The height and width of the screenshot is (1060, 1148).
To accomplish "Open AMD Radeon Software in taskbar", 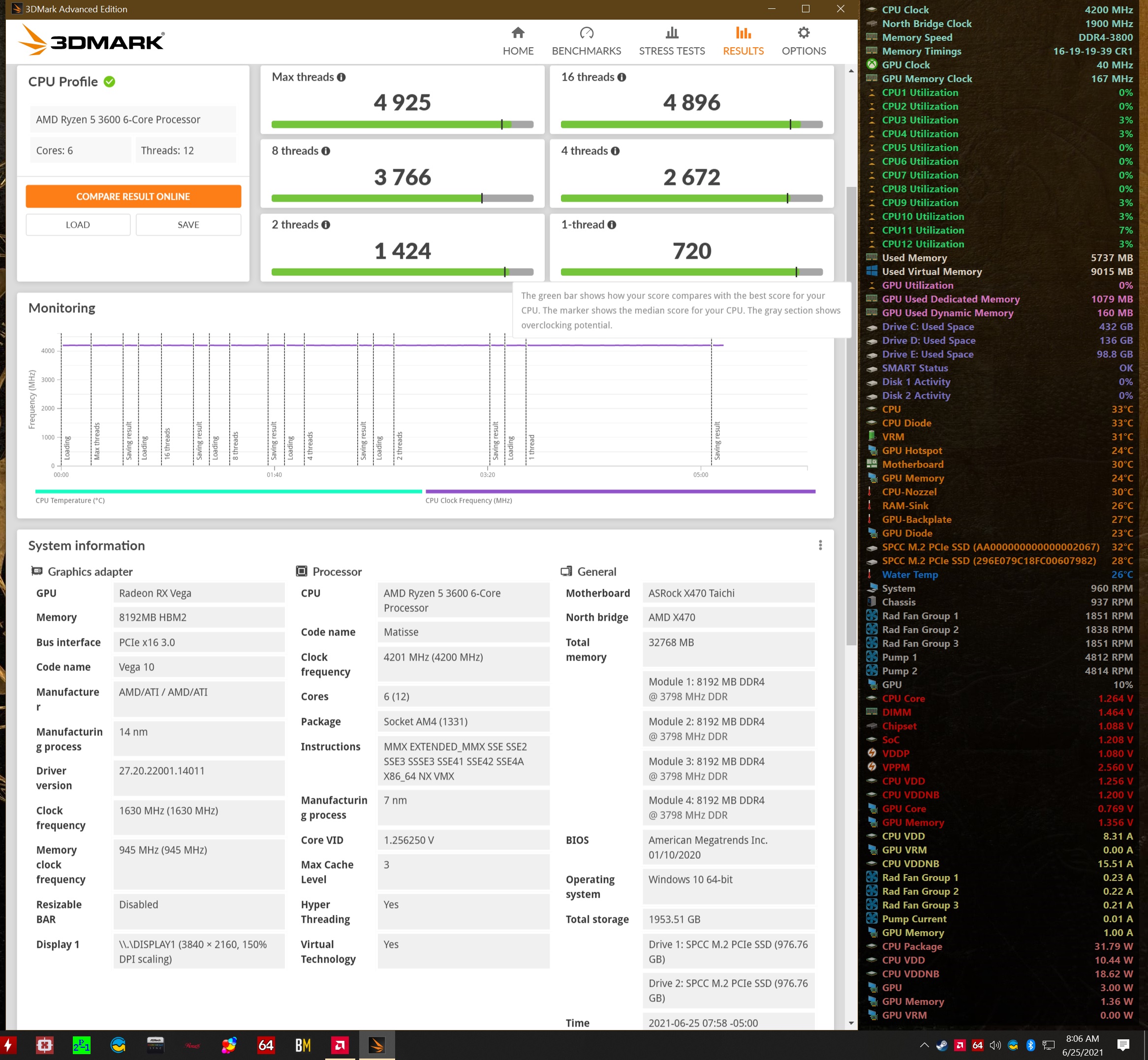I will point(340,1045).
